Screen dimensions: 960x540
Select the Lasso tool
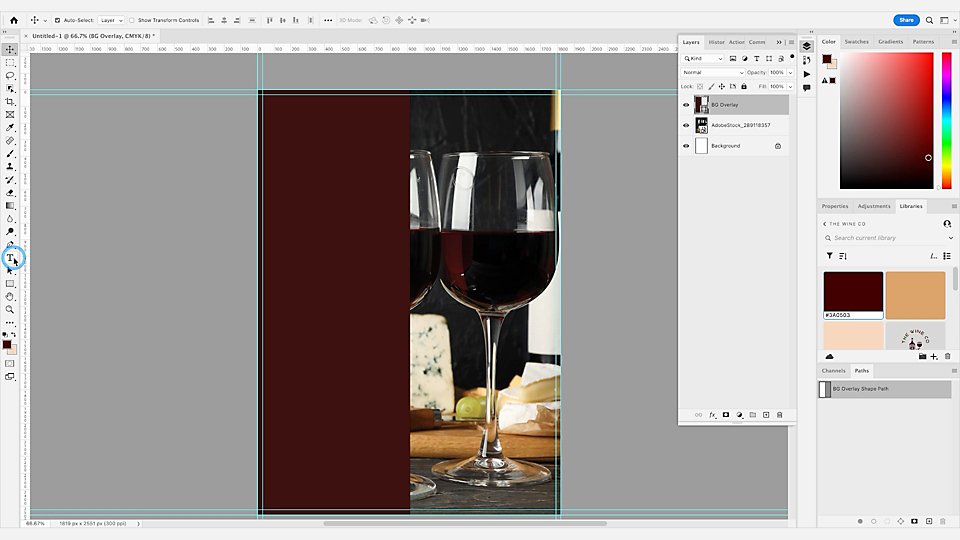10,75
